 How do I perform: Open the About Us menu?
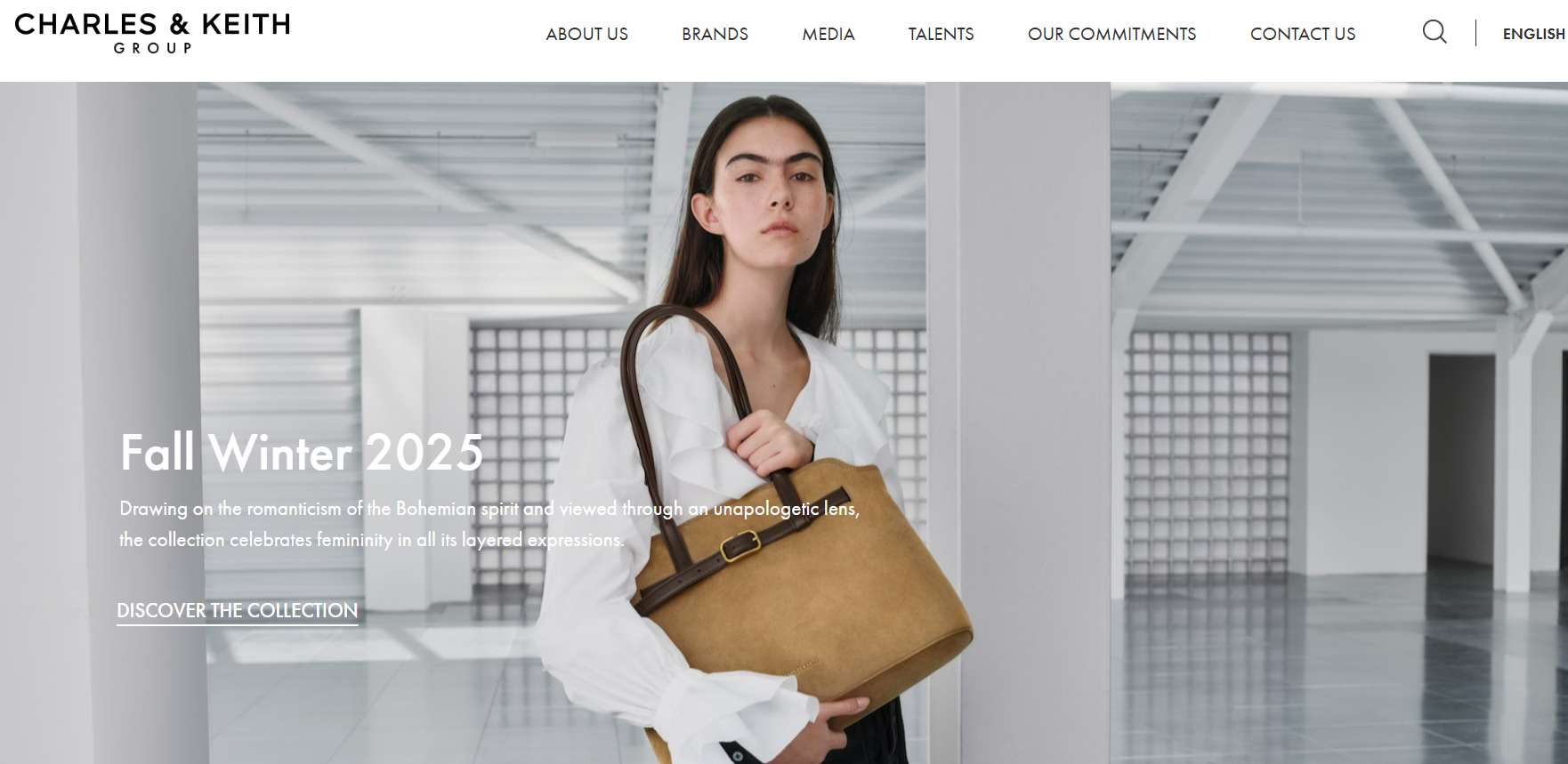click(x=587, y=34)
